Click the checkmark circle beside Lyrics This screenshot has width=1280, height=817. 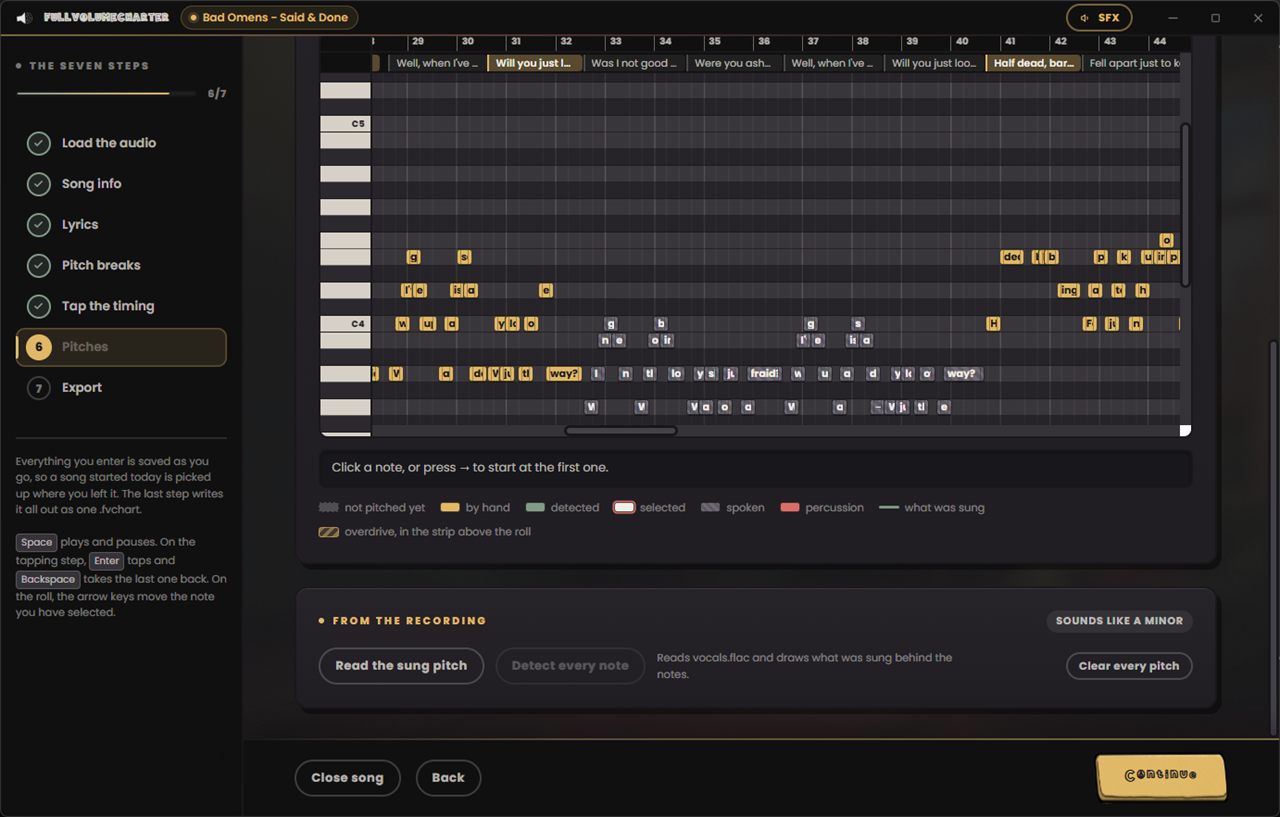[x=38, y=225]
